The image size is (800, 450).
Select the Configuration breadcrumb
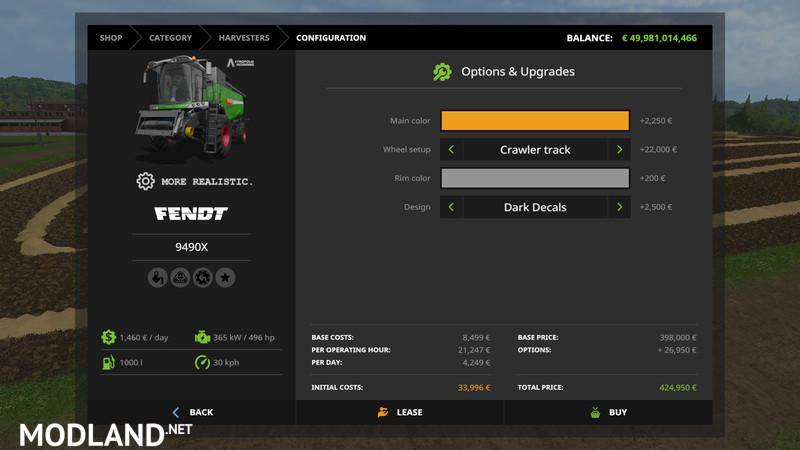[x=331, y=38]
